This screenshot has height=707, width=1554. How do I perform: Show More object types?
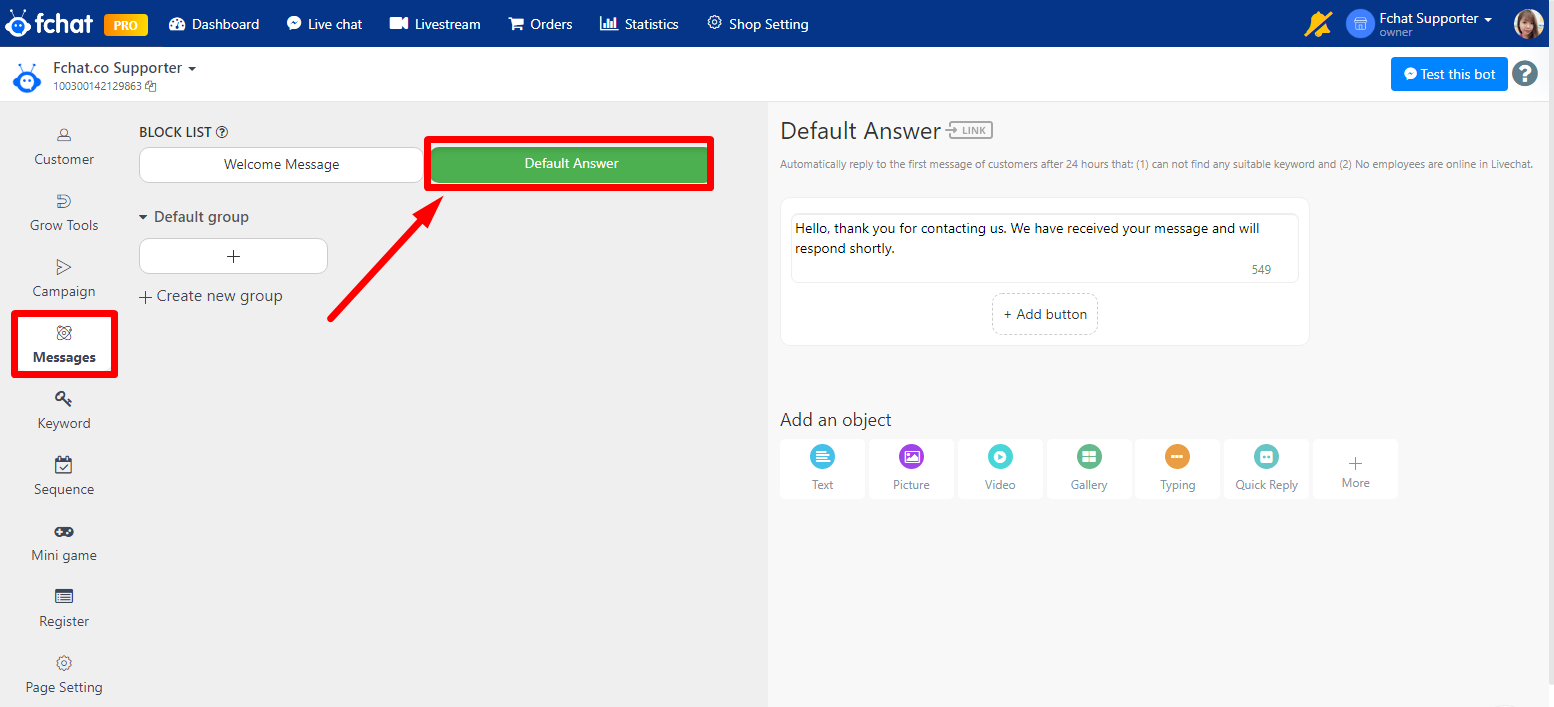pos(1355,469)
